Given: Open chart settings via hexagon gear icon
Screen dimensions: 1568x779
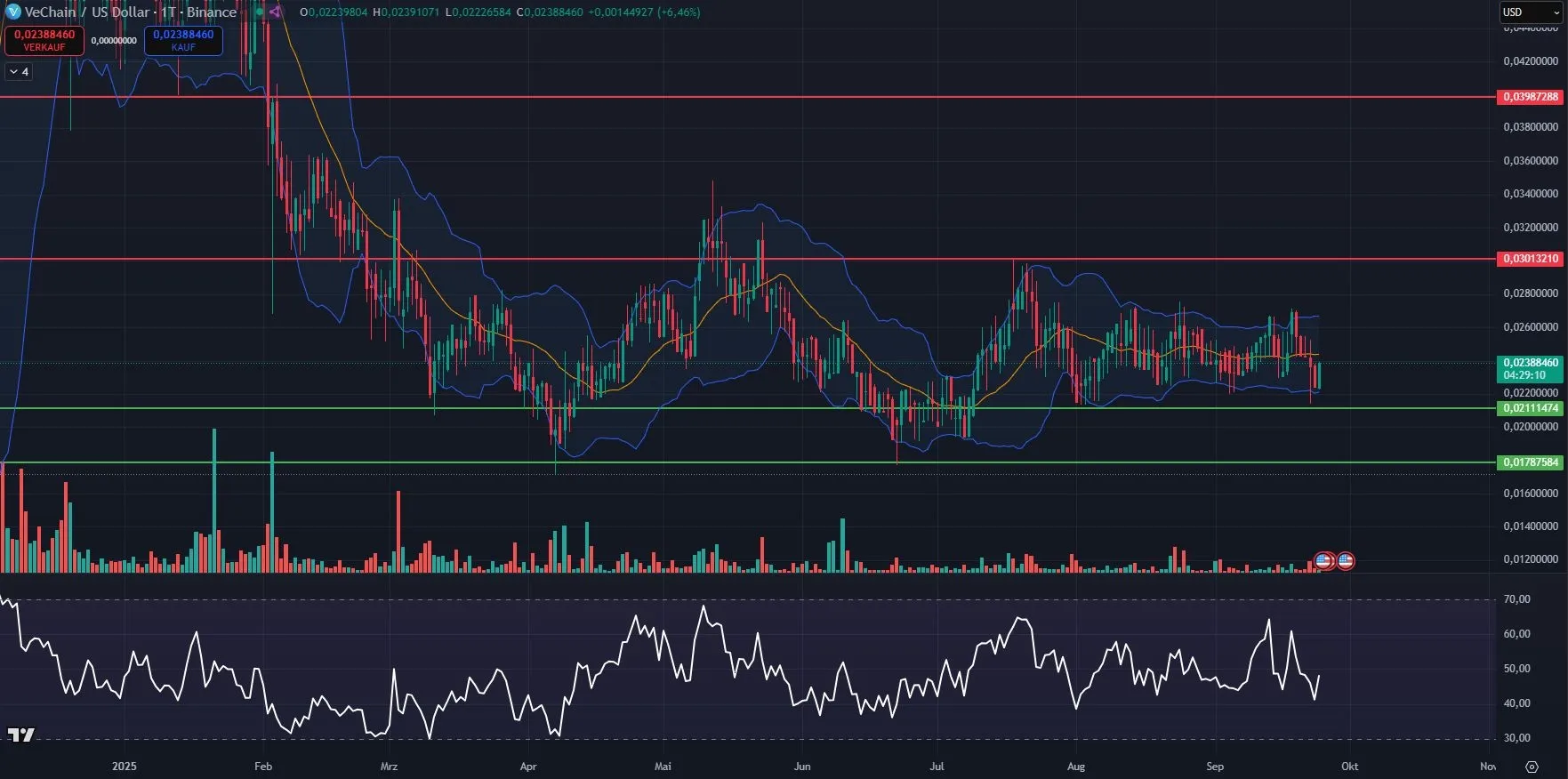Looking at the screenshot, I should pyautogui.click(x=1532, y=767).
